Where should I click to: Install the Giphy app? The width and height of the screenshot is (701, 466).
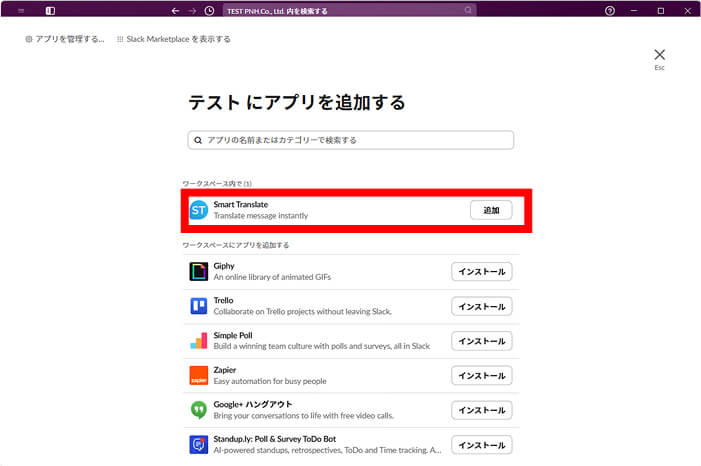tap(481, 271)
